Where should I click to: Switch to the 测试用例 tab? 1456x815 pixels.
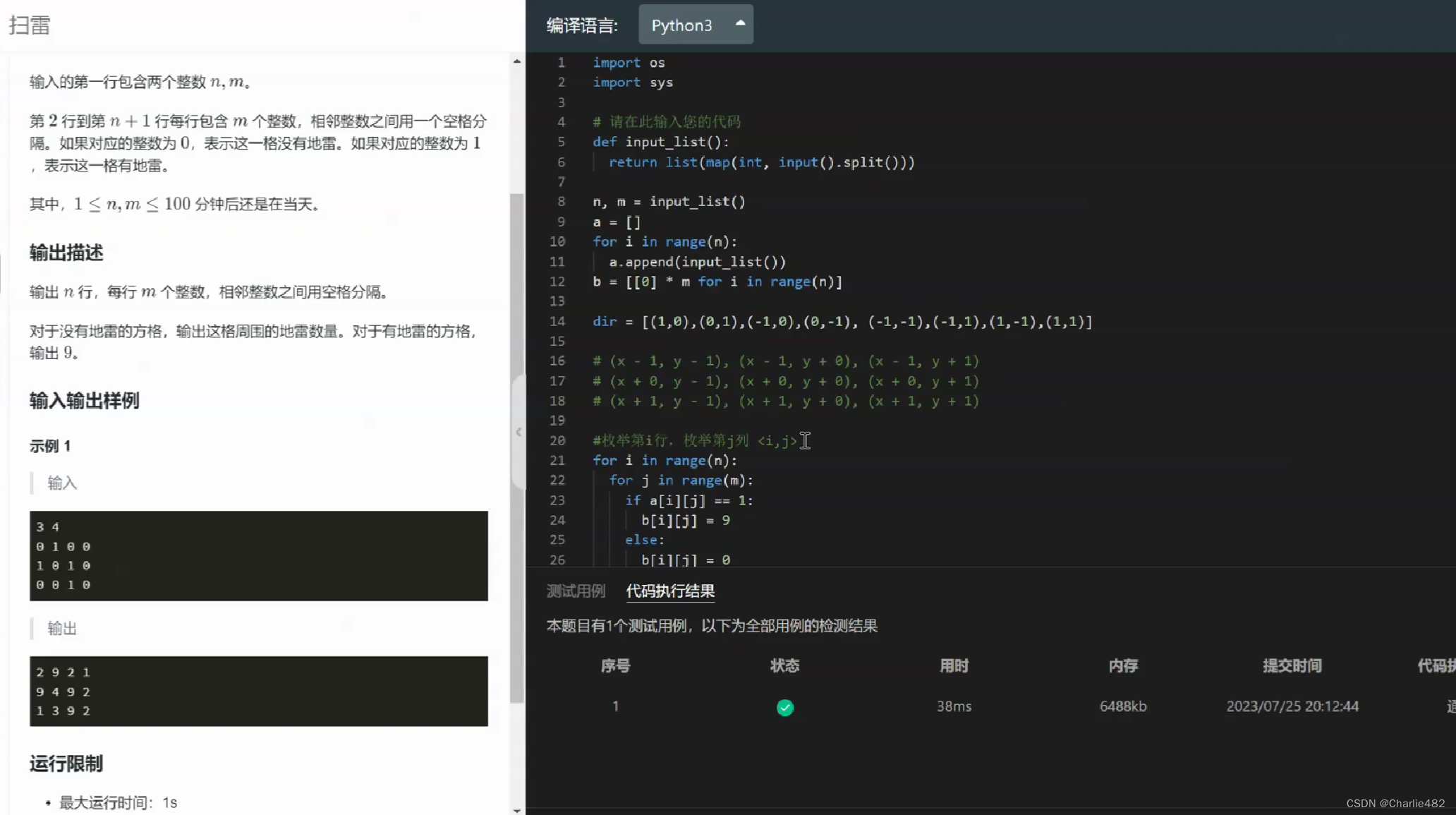tap(576, 591)
